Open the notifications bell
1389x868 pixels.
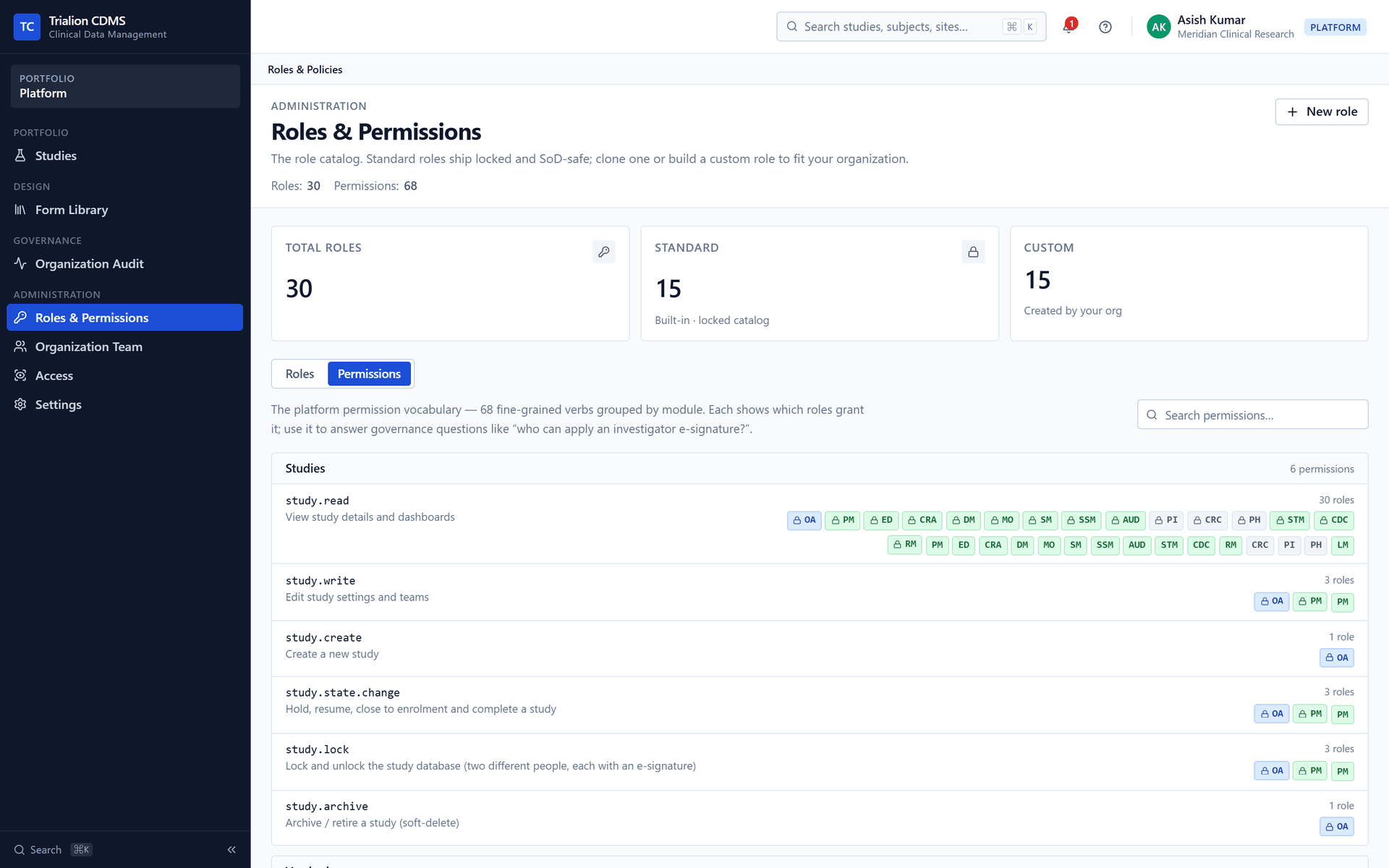[1069, 27]
